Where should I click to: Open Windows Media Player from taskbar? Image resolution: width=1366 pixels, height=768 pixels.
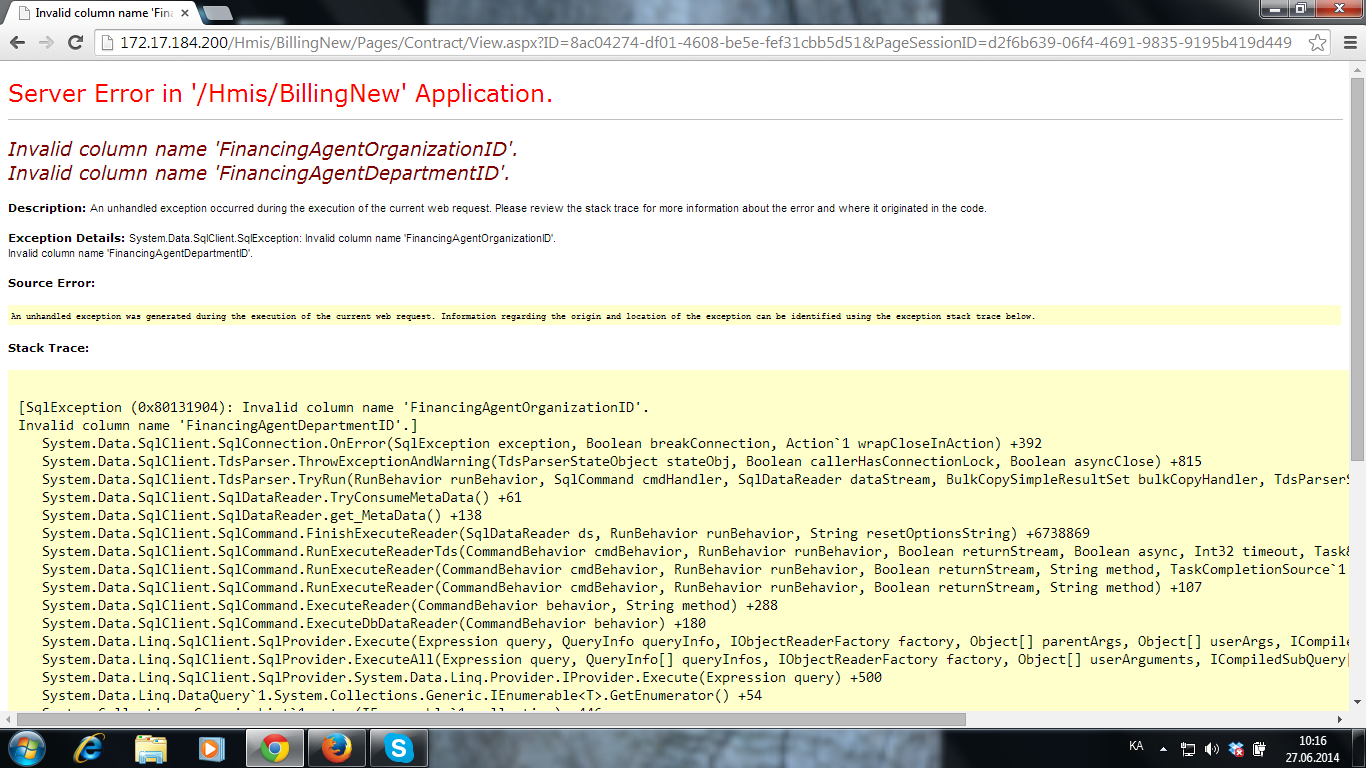coord(211,748)
